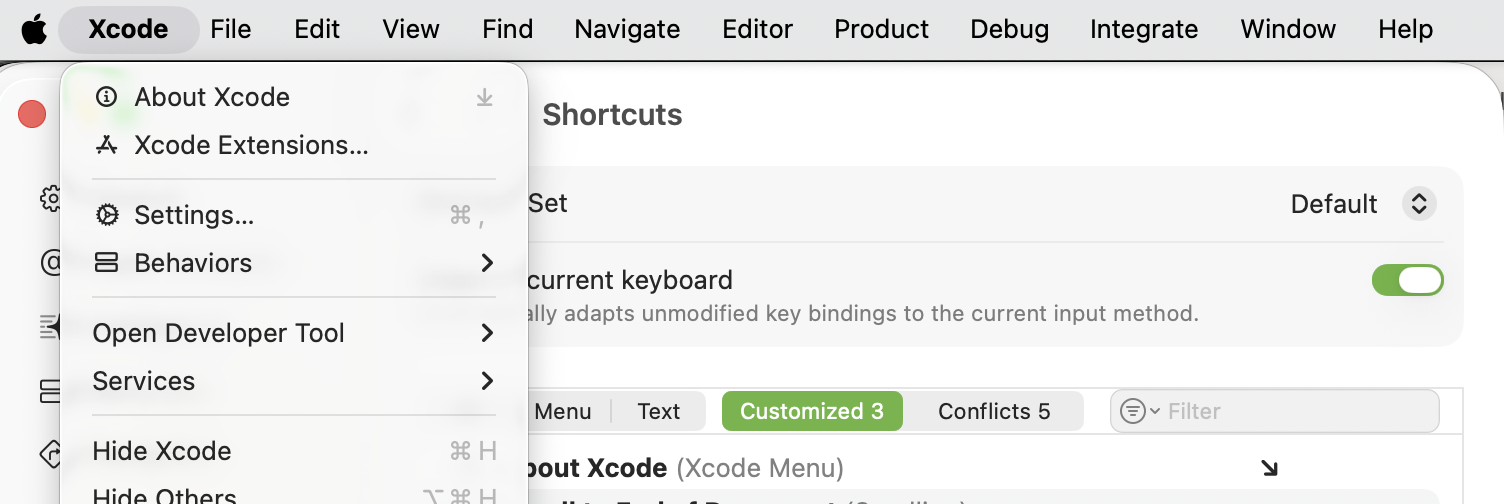Open the Default key bindings set dropdown
This screenshot has width=1504, height=504.
[x=1417, y=204]
